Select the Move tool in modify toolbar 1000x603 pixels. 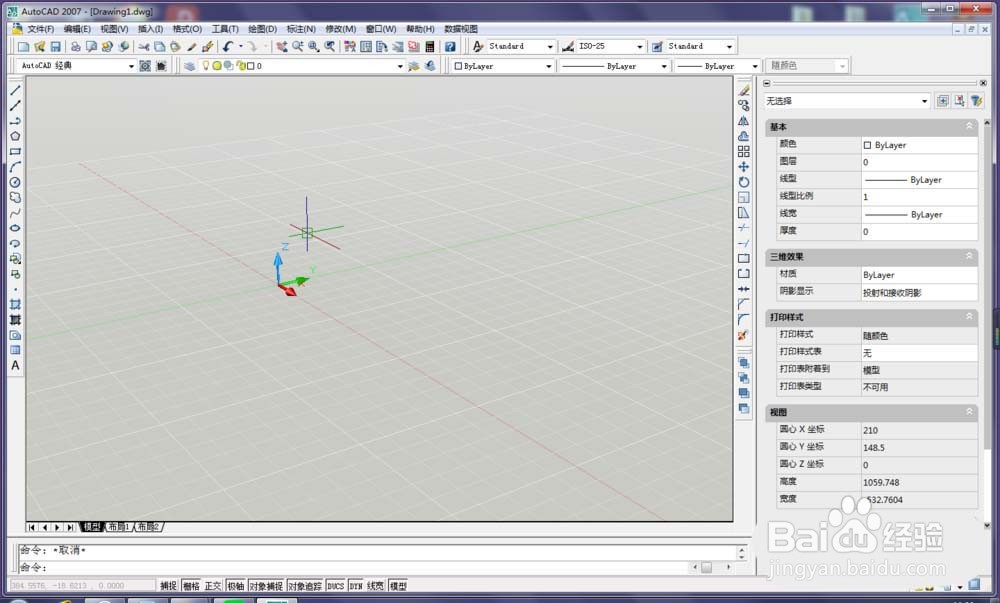[744, 167]
